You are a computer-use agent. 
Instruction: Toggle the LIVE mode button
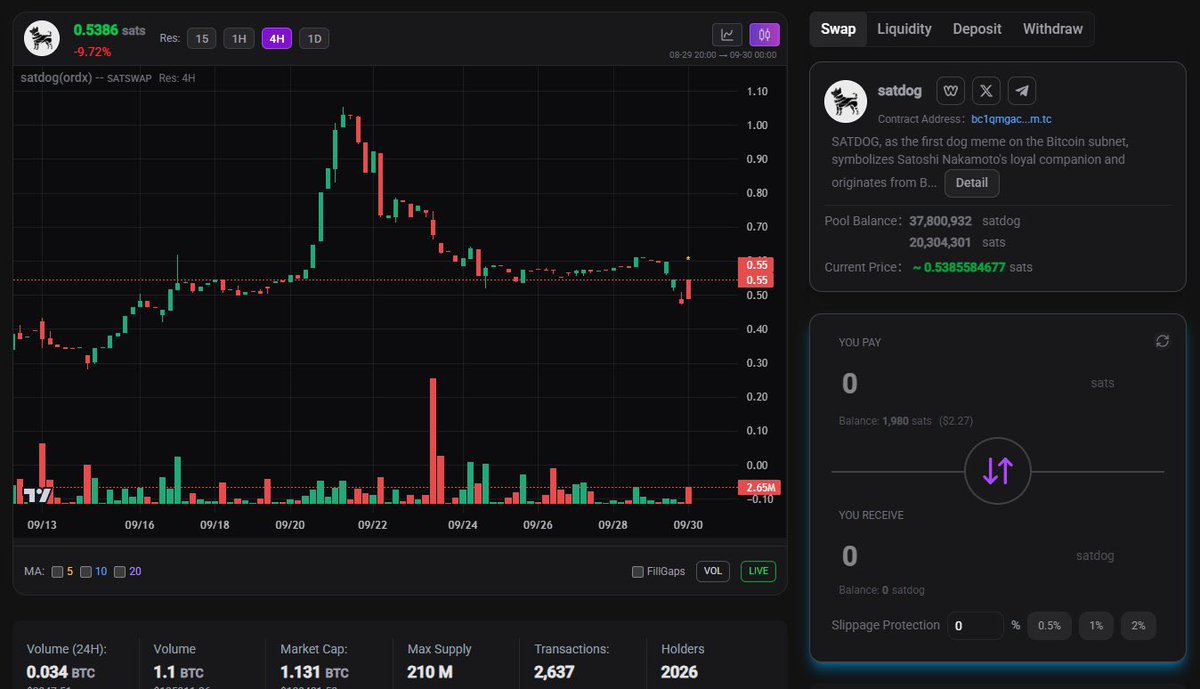pyautogui.click(x=758, y=571)
